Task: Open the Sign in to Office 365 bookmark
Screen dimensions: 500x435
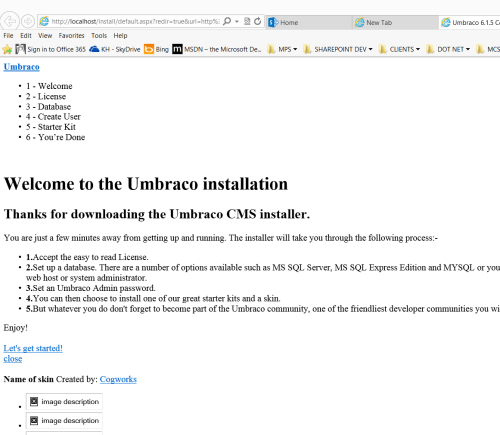Action: point(51,49)
